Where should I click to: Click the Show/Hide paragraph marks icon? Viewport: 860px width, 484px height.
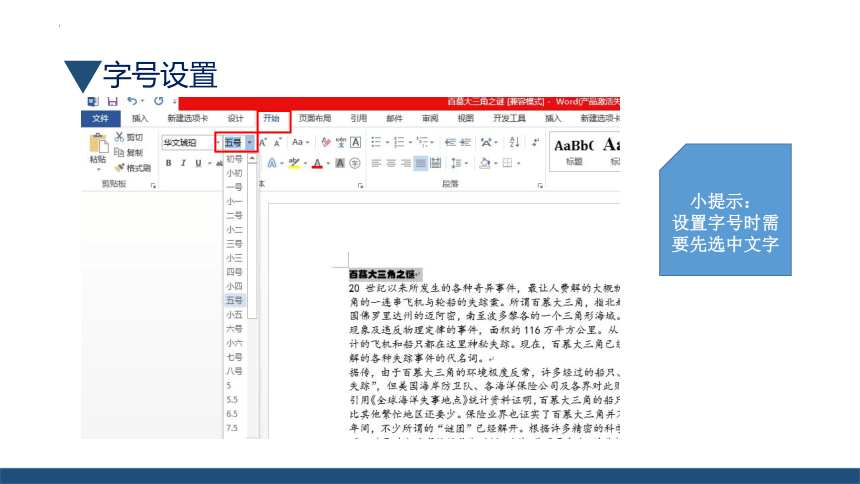(x=535, y=143)
